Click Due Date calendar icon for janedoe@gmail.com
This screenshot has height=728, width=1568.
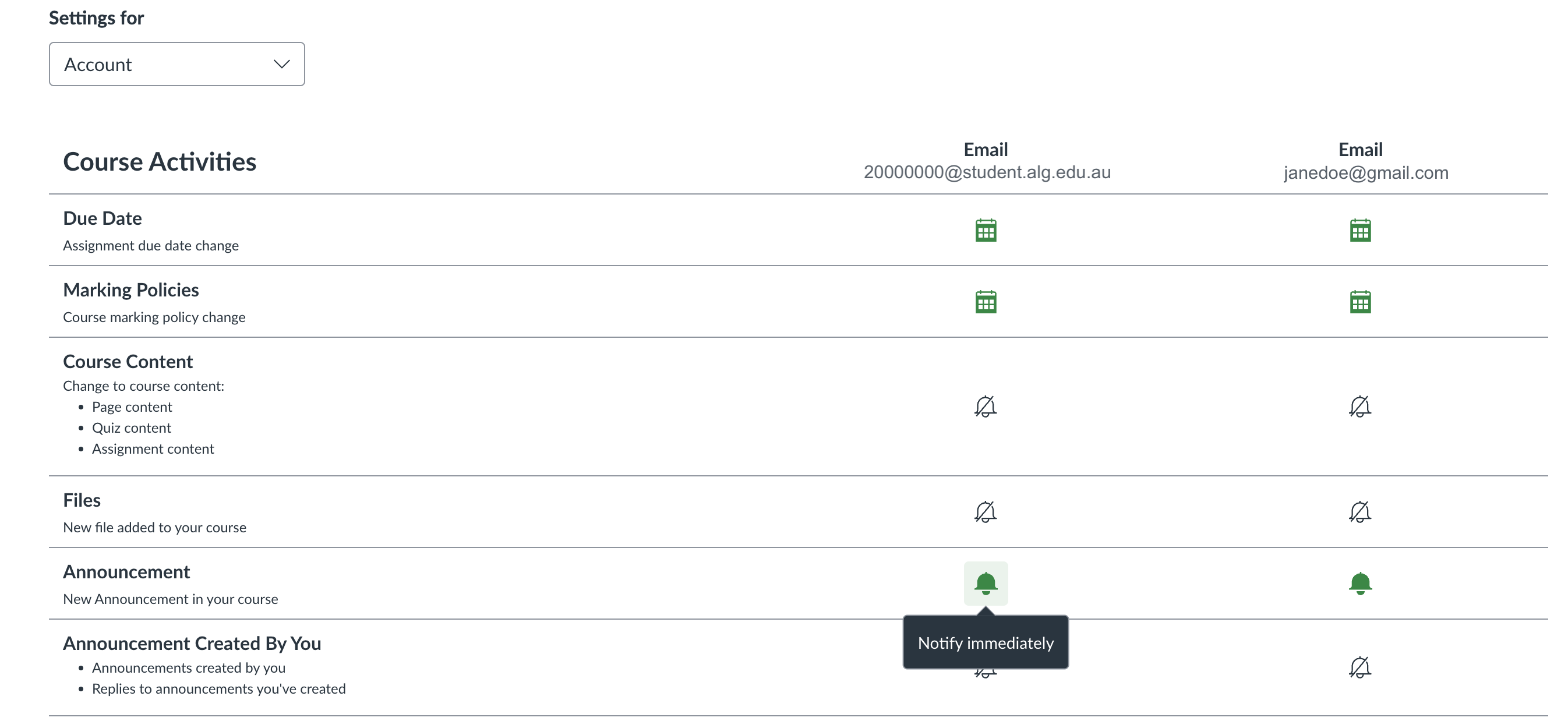pos(1360,230)
